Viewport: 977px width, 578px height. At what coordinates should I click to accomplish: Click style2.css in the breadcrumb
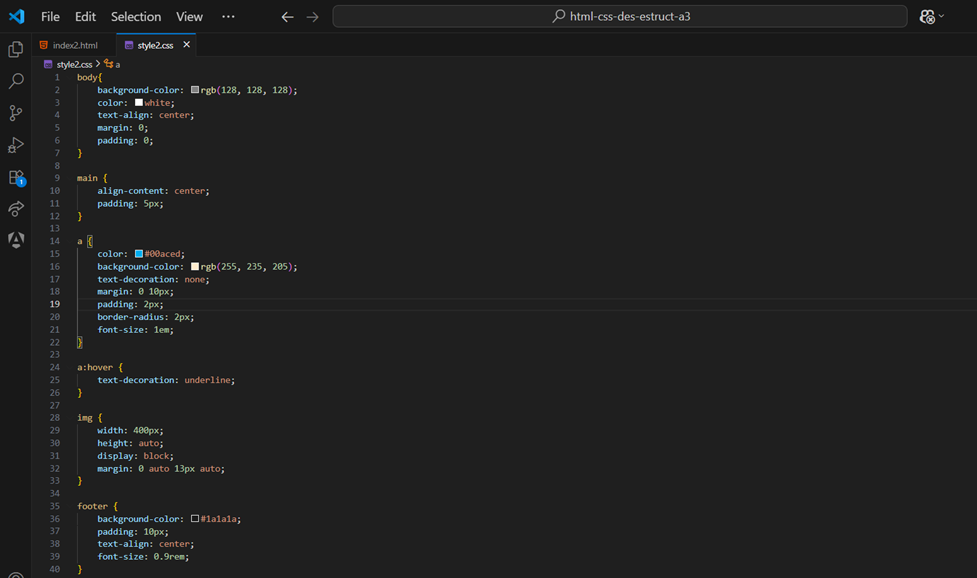74,64
